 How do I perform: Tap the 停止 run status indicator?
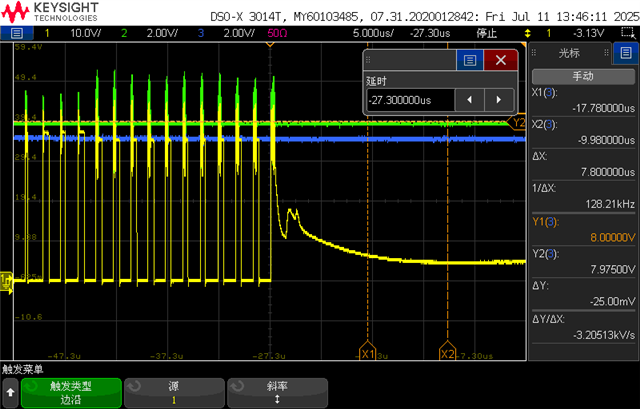487,33
